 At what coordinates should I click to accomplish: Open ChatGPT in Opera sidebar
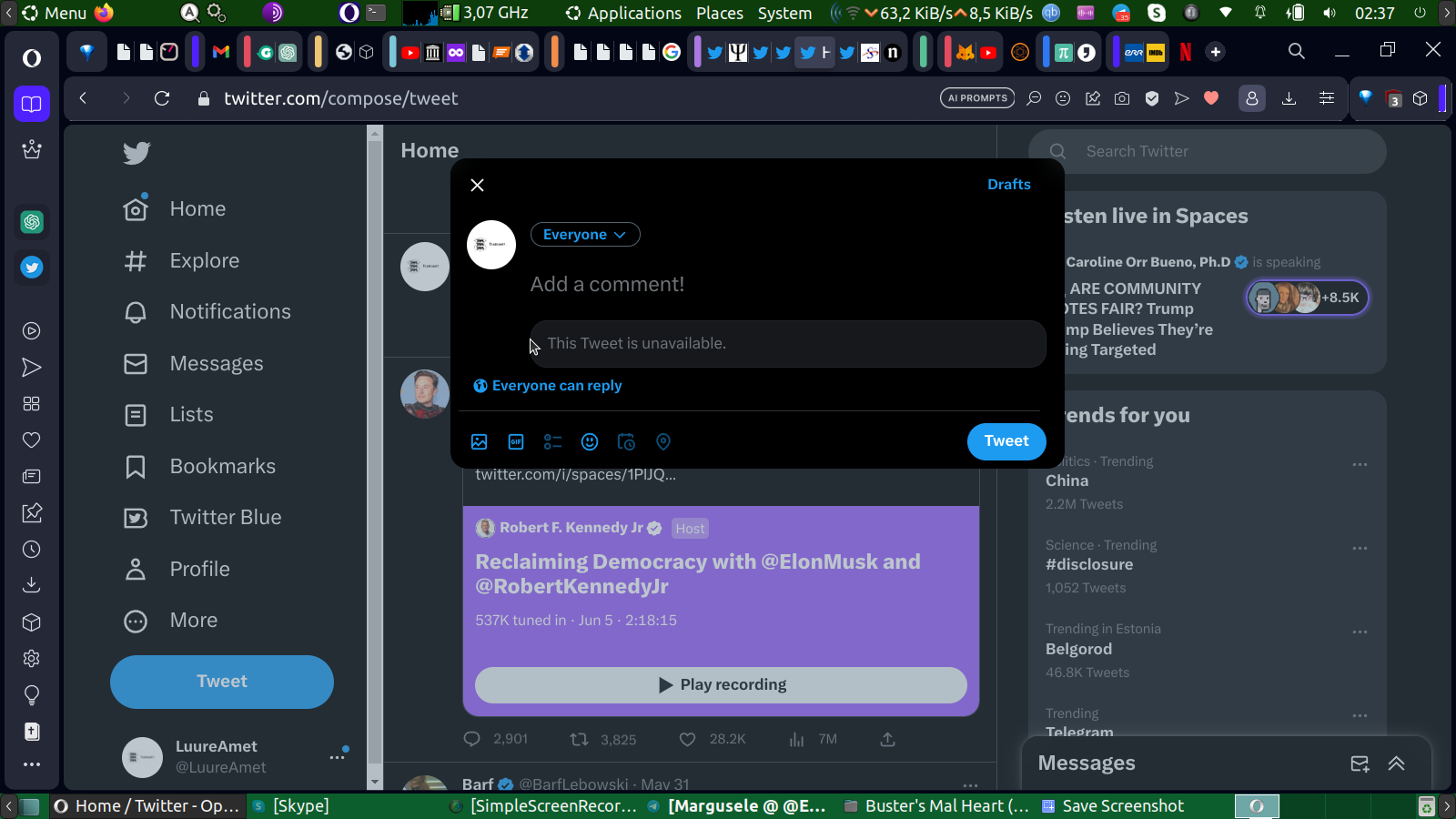[x=32, y=222]
